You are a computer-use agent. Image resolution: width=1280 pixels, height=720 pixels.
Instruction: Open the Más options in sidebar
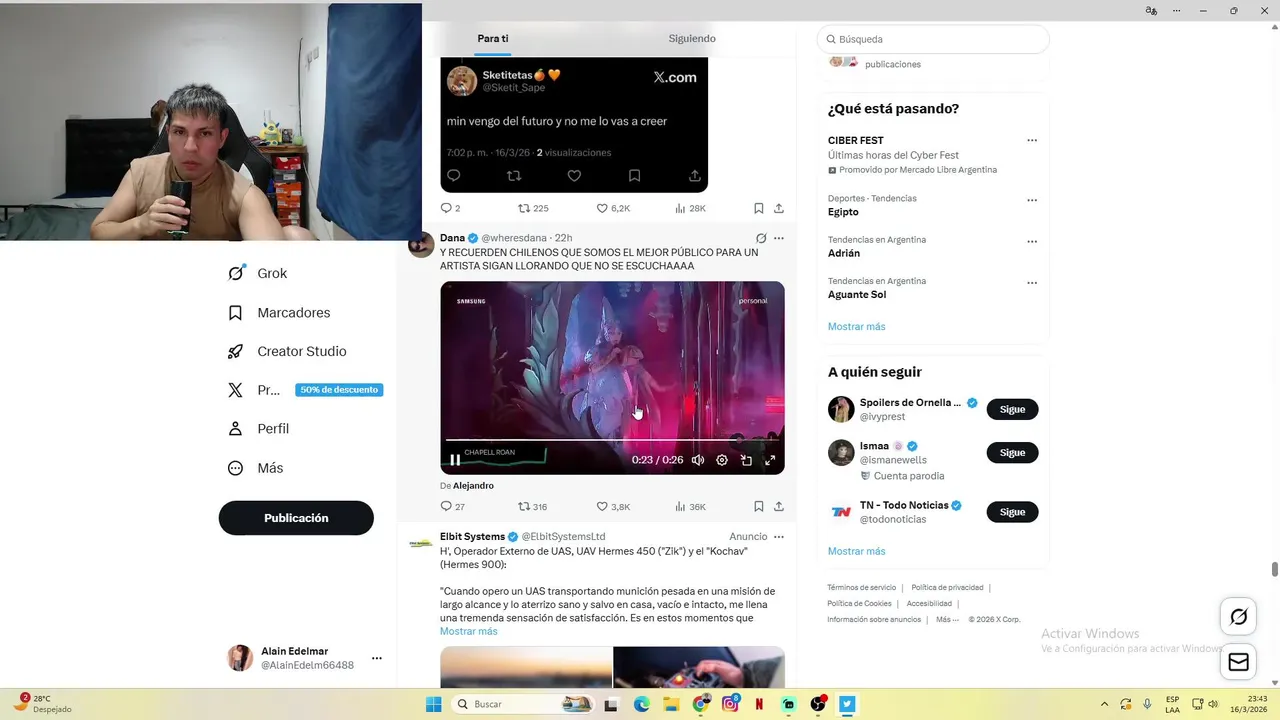(x=256, y=468)
